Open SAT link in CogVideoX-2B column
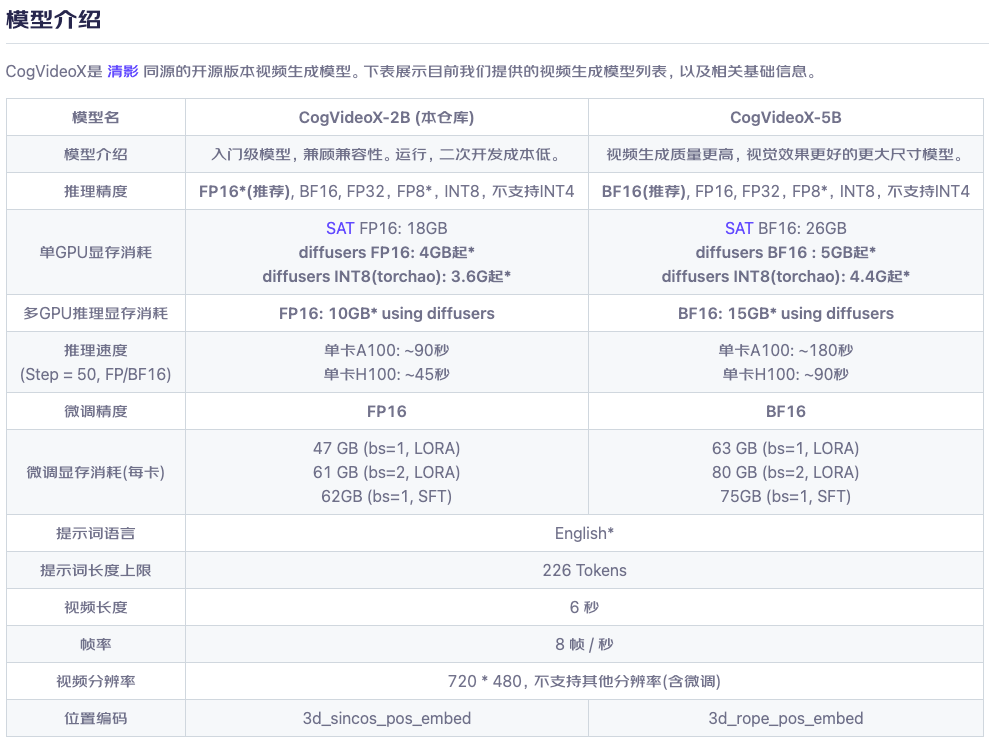989x748 pixels. 340,228
